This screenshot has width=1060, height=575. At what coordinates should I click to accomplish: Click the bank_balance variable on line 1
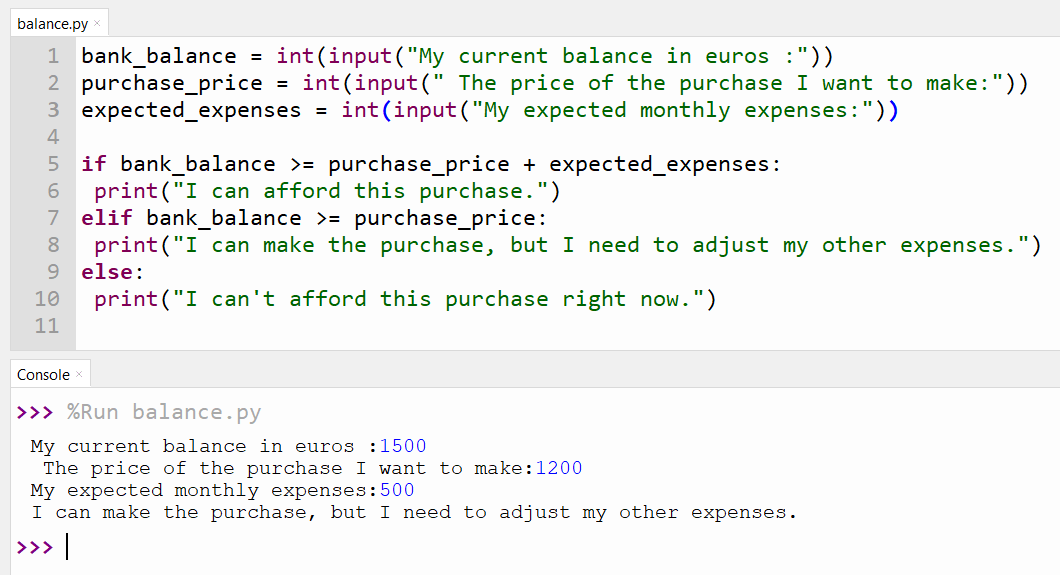click(159, 56)
